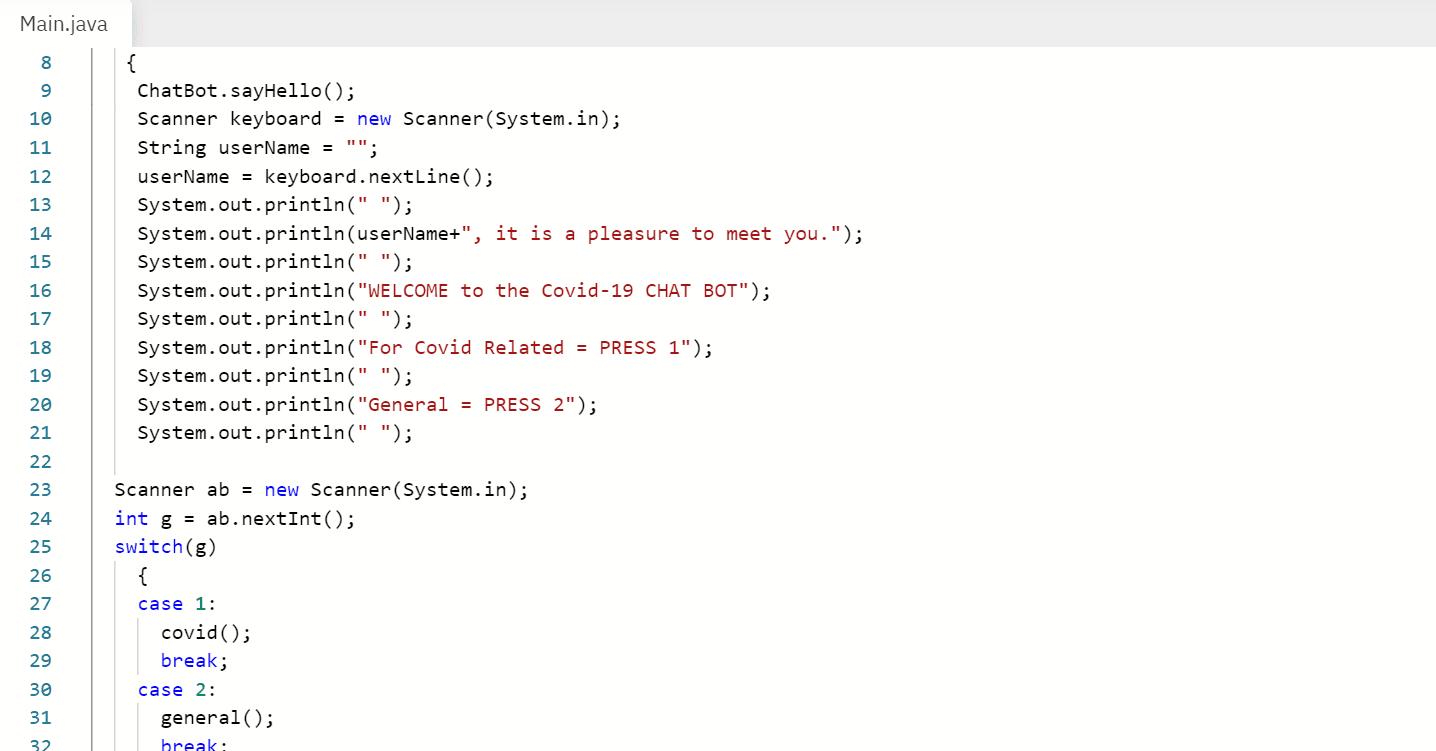Screen dimensions: 1436x751
Task: Click on String userName declaration
Action: click(x=258, y=148)
